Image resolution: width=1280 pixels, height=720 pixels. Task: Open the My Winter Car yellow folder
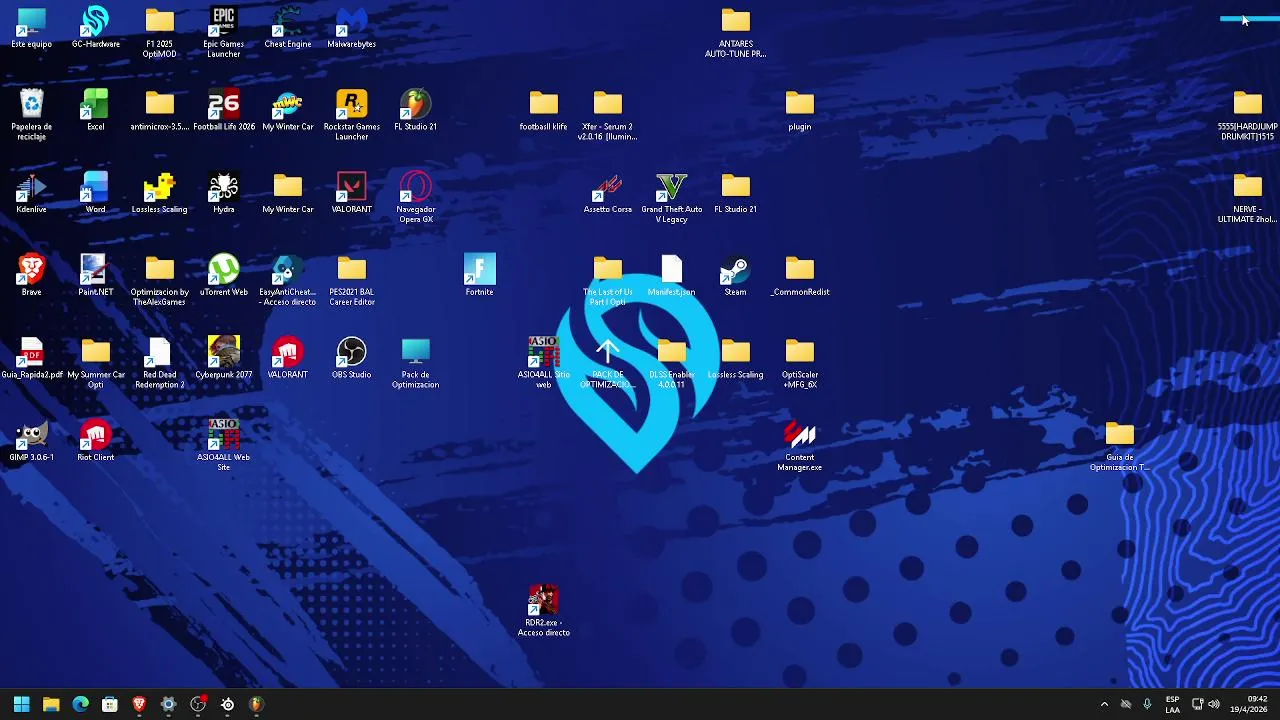pos(287,193)
